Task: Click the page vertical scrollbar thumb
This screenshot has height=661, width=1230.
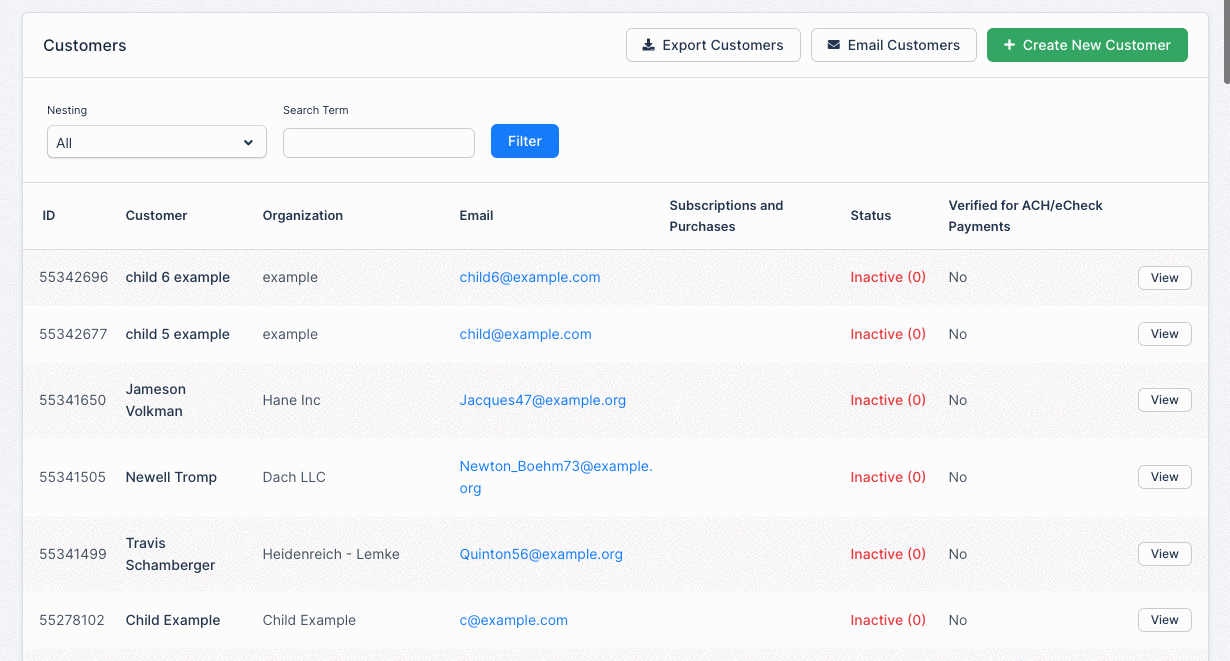Action: click(1226, 42)
